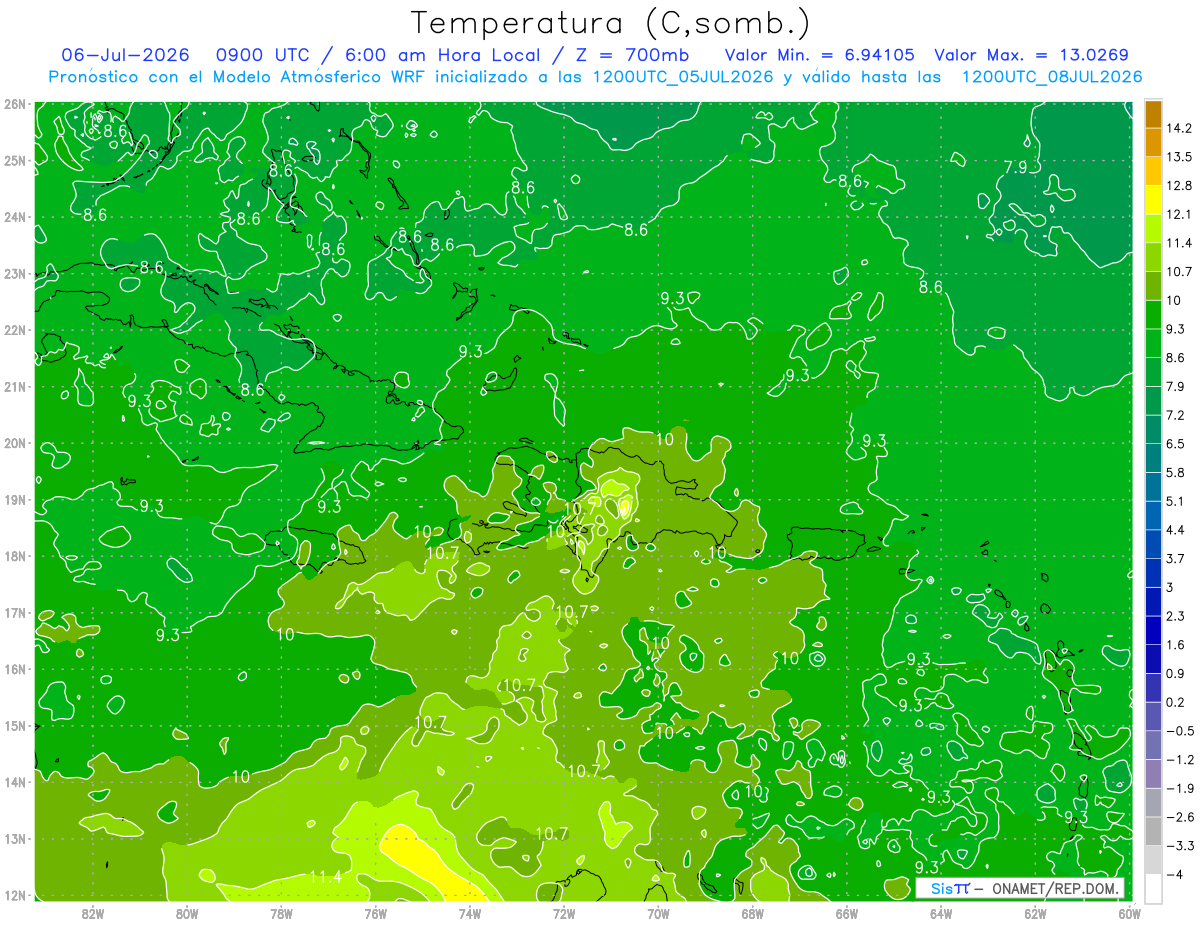Viewport: 1200px width, 927px height.
Task: Click the legend value "12.8"
Action: coord(1178,185)
